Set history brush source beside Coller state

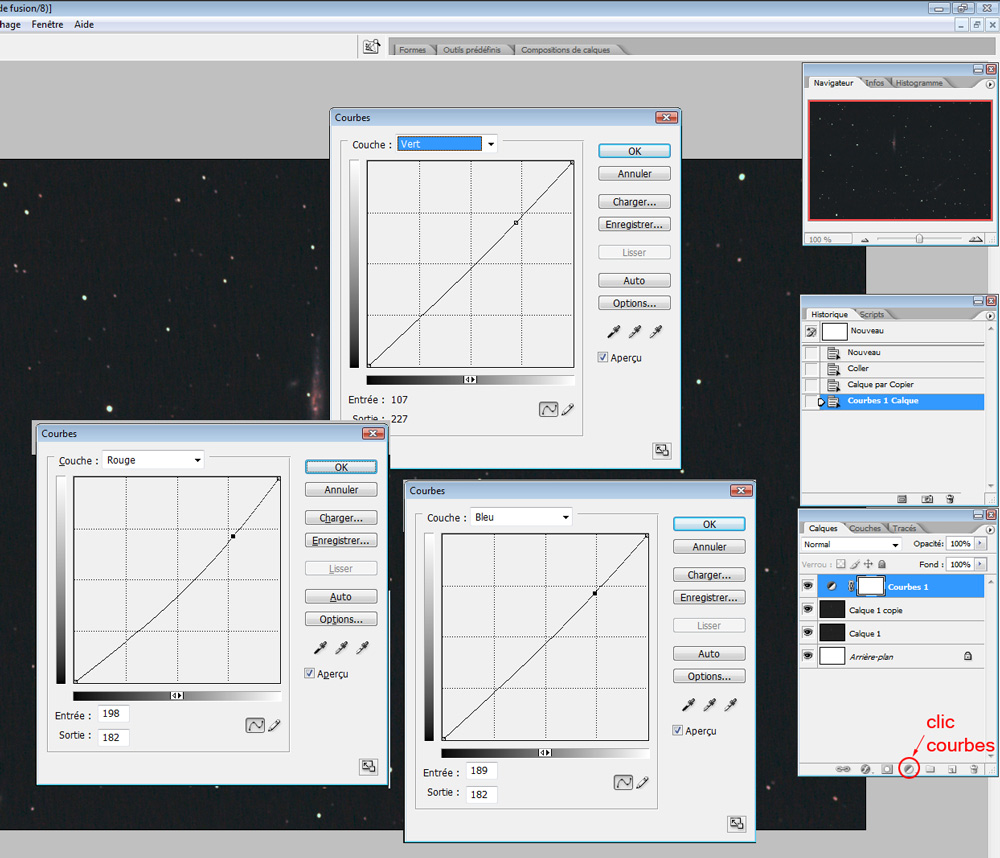(811, 369)
